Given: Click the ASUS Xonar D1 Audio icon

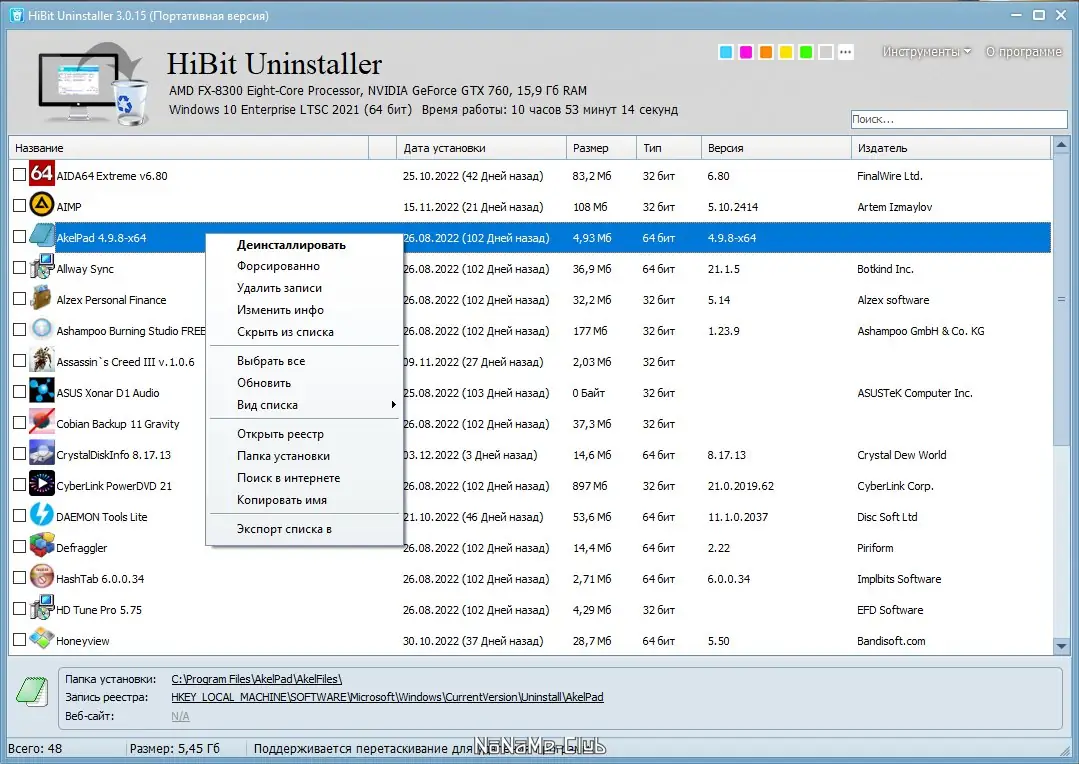Looking at the screenshot, I should pyautogui.click(x=41, y=391).
